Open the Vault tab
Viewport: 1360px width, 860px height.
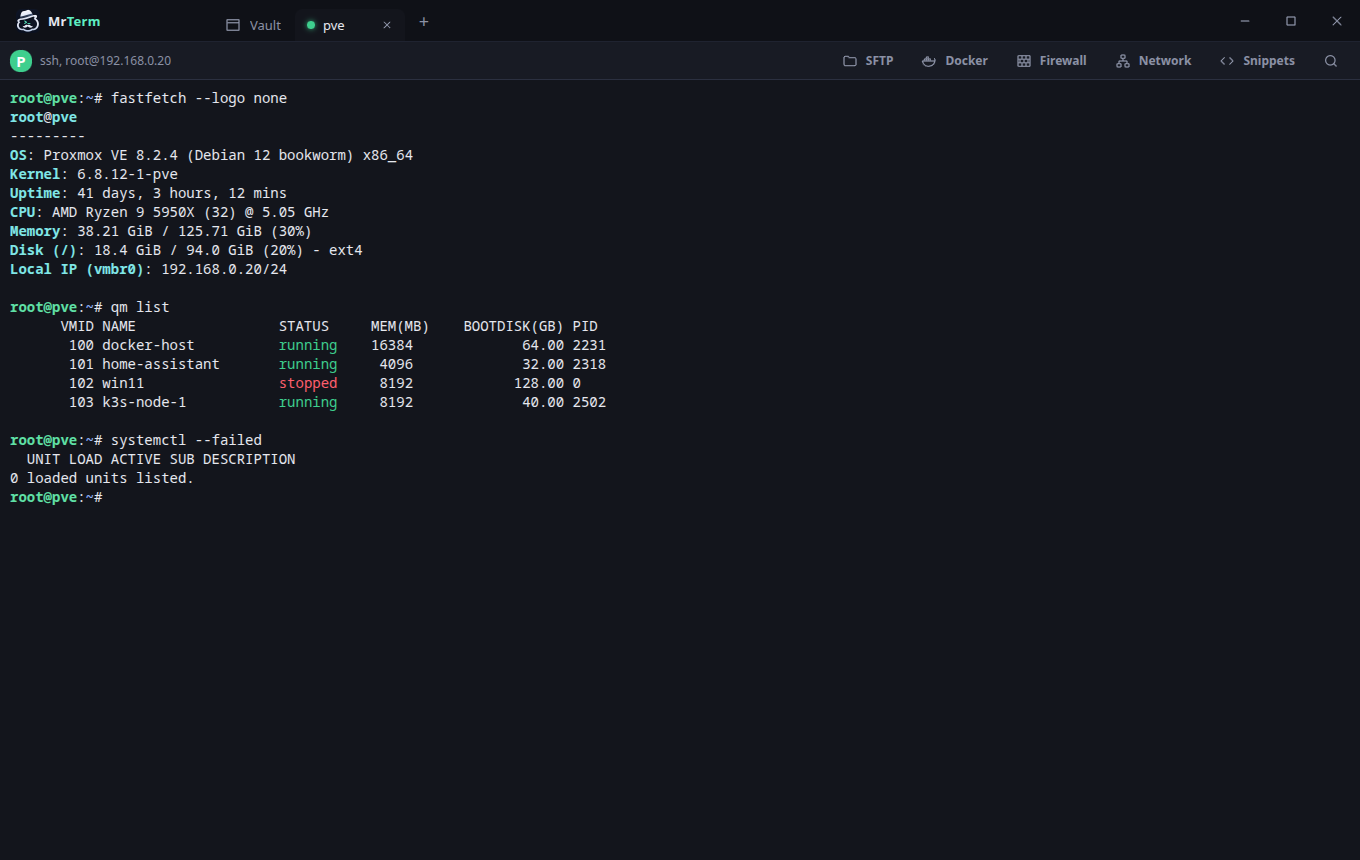[x=254, y=25]
